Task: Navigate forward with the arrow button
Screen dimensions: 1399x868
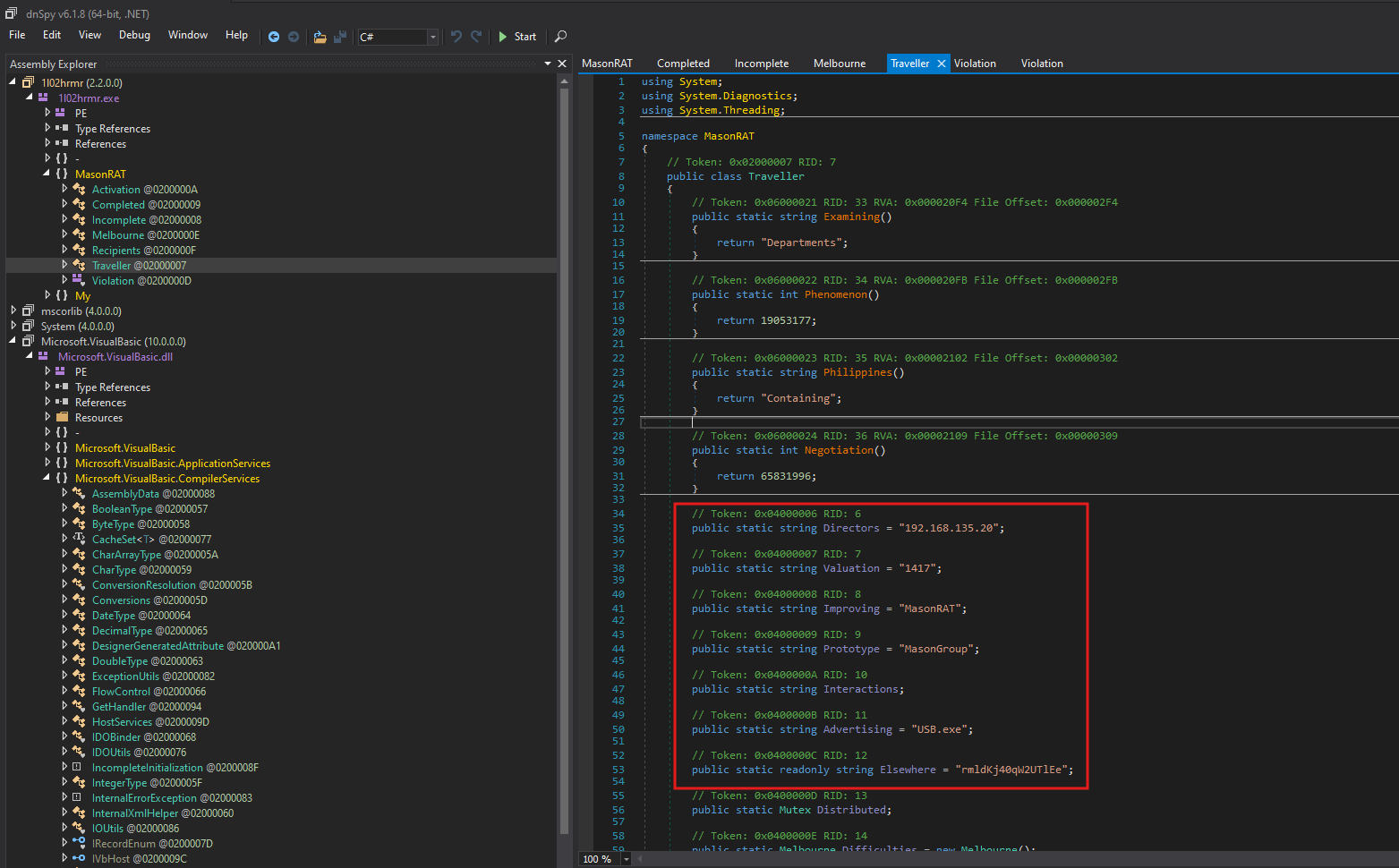Action: coord(294,37)
